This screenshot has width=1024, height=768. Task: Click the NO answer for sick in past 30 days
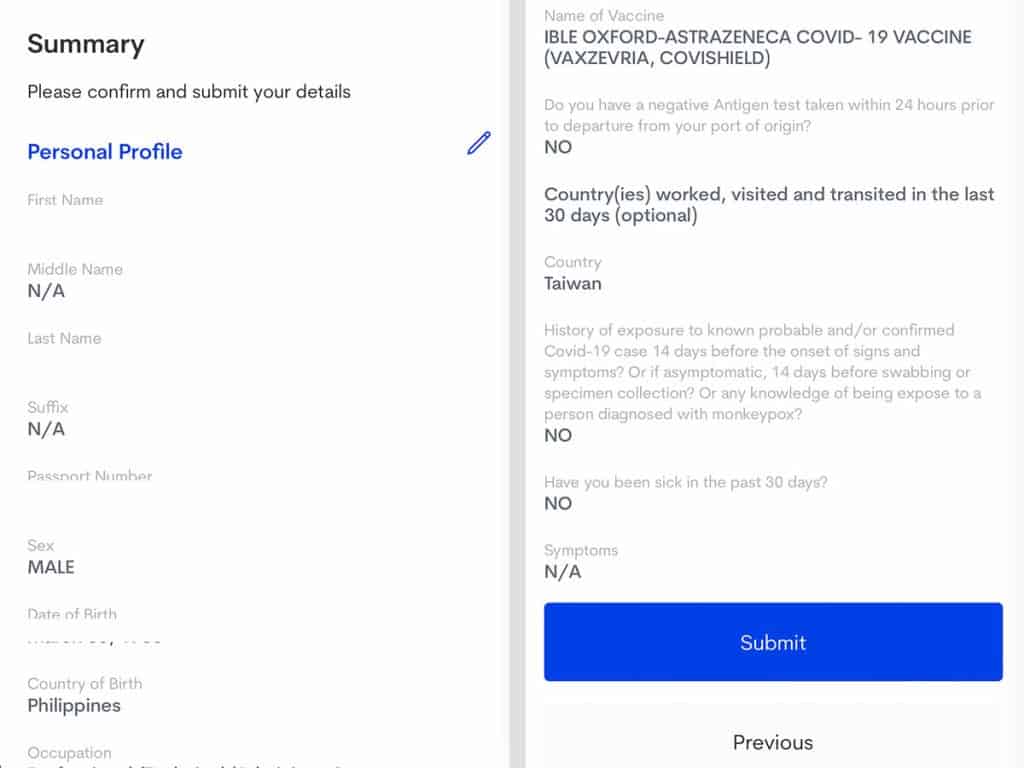(x=558, y=503)
